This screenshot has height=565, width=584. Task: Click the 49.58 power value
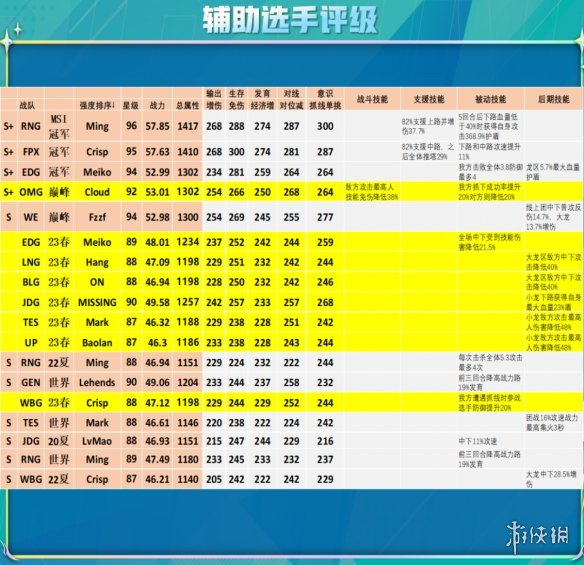click(x=157, y=302)
